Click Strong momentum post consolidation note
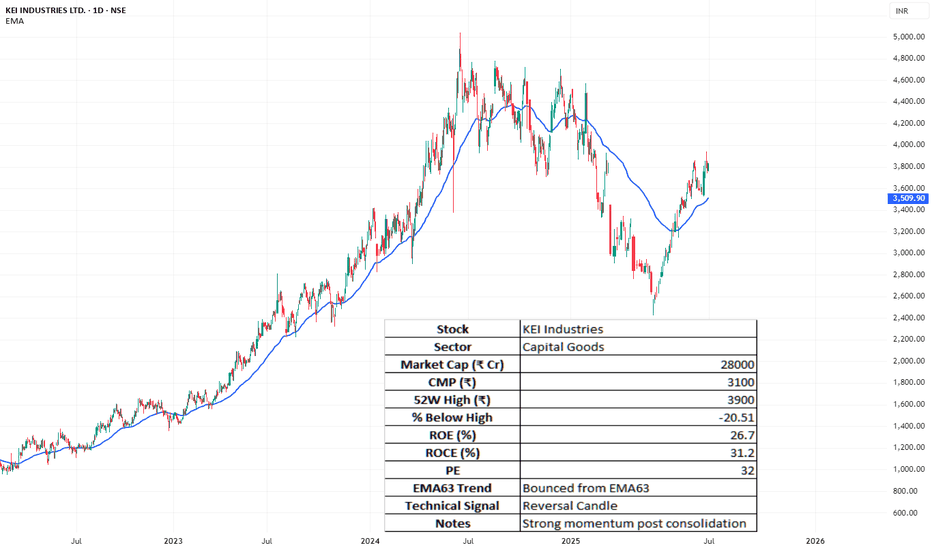The height and width of the screenshot is (550, 932). click(638, 523)
